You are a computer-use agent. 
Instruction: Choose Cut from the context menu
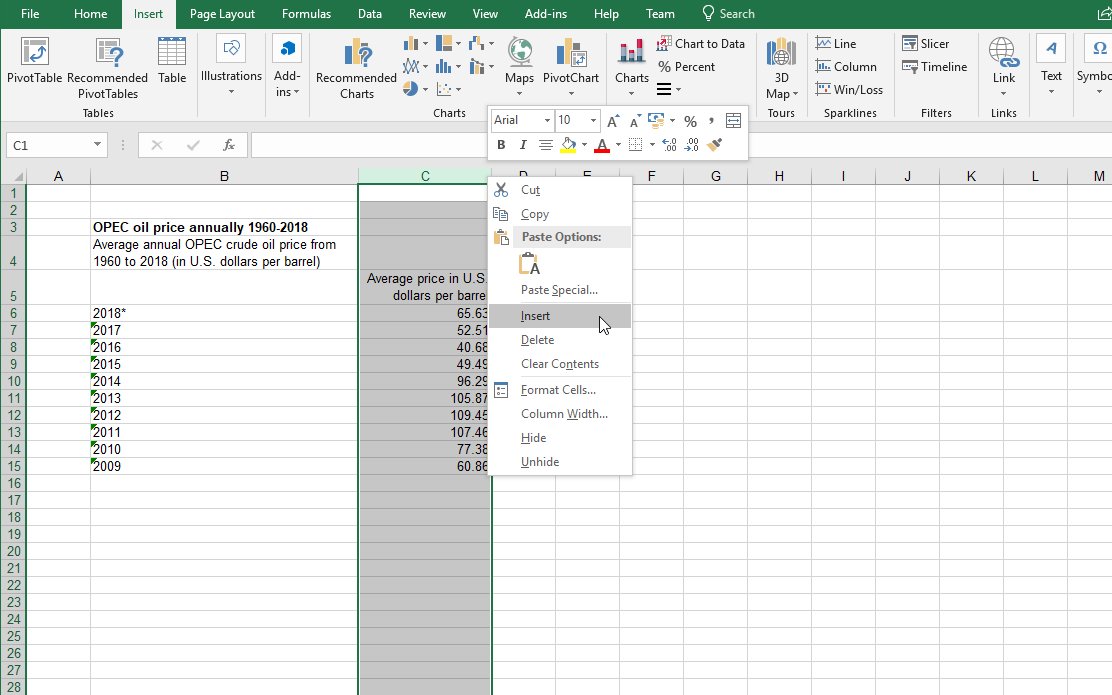560,189
